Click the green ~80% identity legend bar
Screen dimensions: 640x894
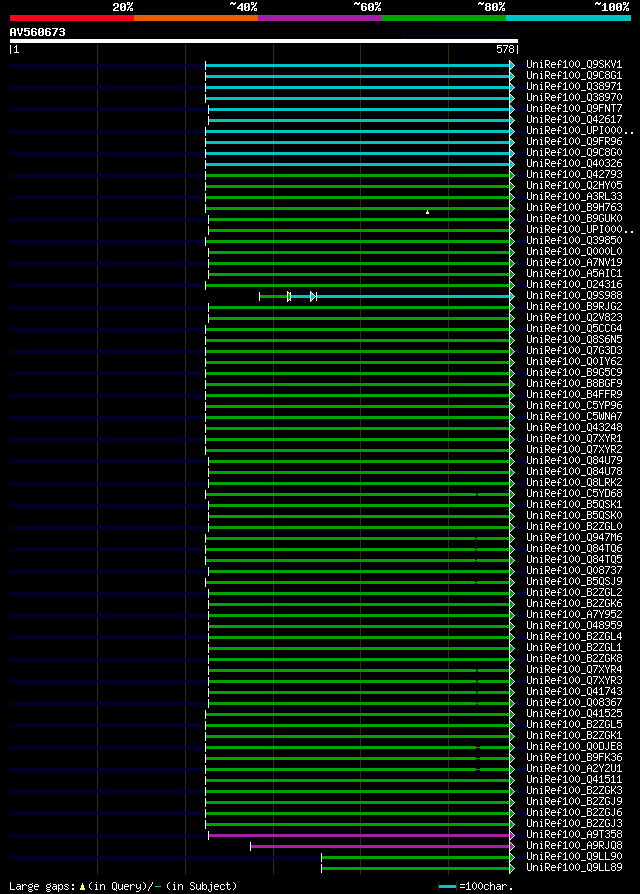pos(444,18)
